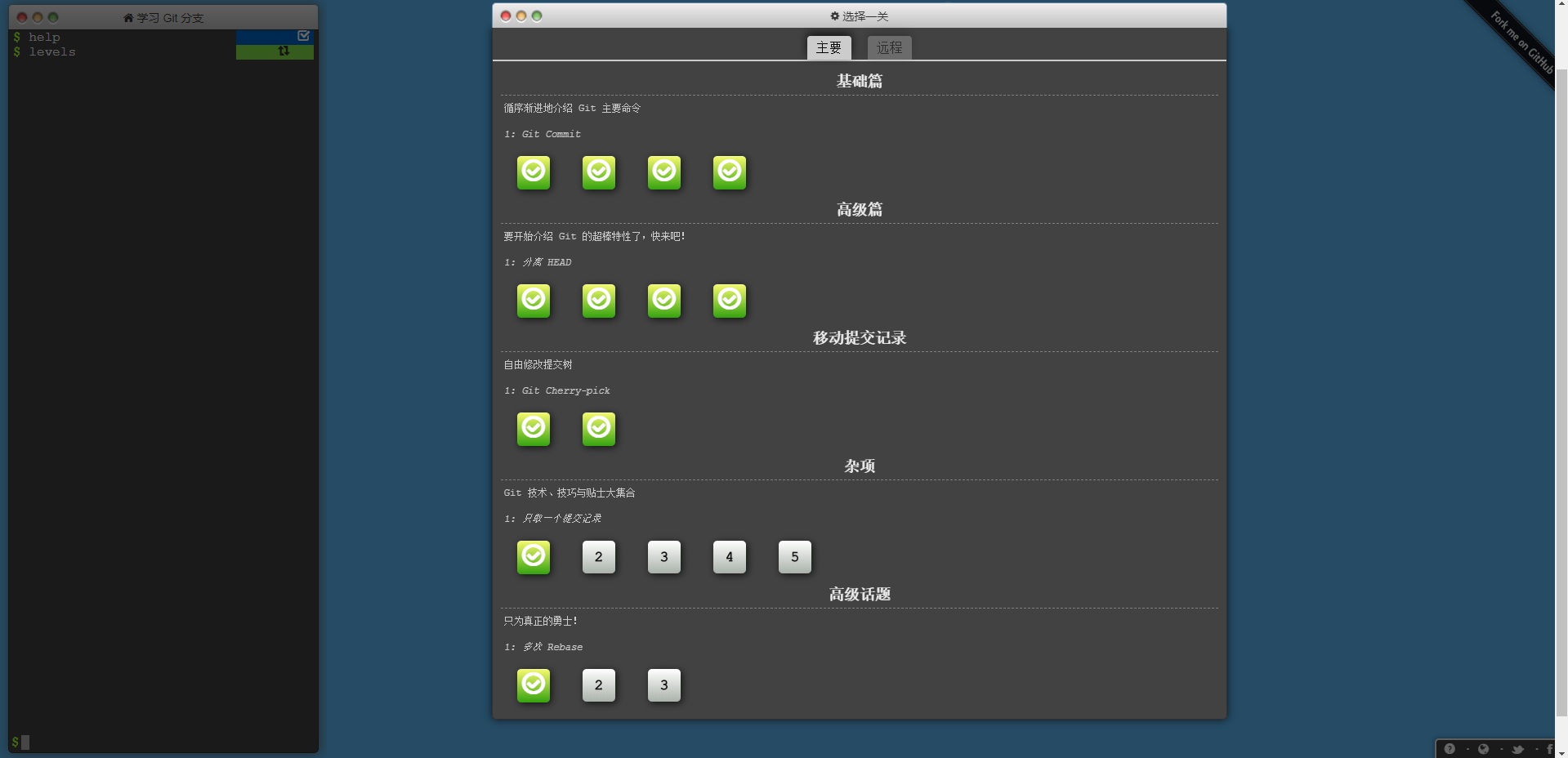This screenshot has width=1568, height=758.
Task: Click the 只为真正的勇士! description text
Action: click(x=540, y=621)
